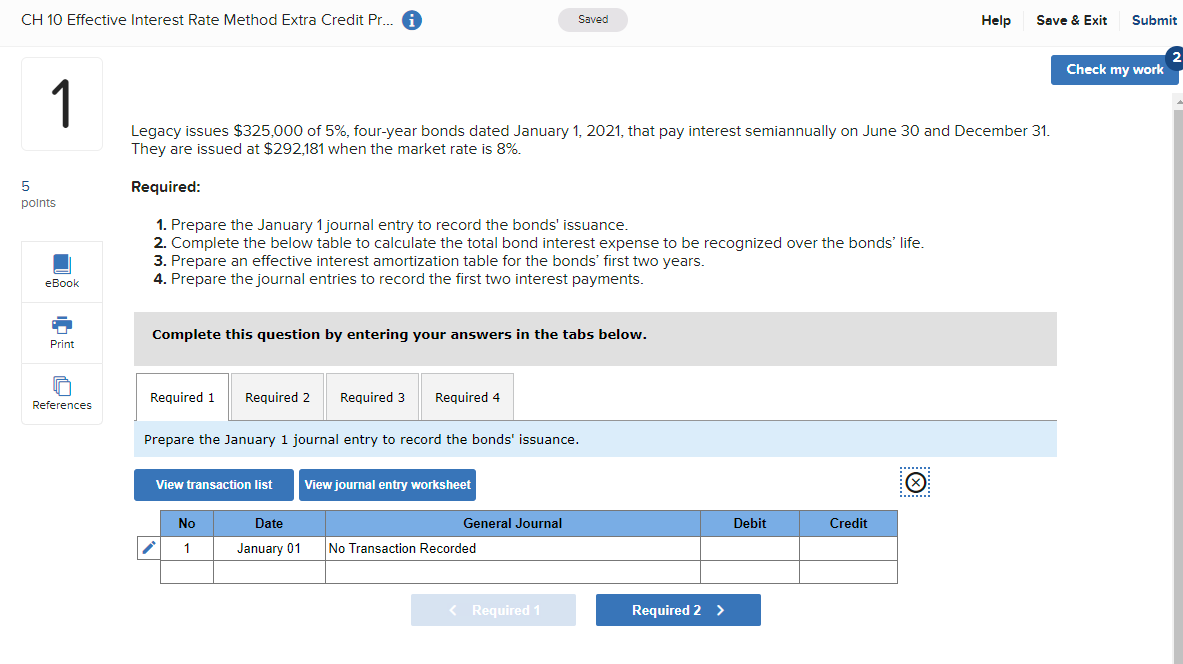
Task: Click the info icon beside the assignment title
Action: click(411, 19)
